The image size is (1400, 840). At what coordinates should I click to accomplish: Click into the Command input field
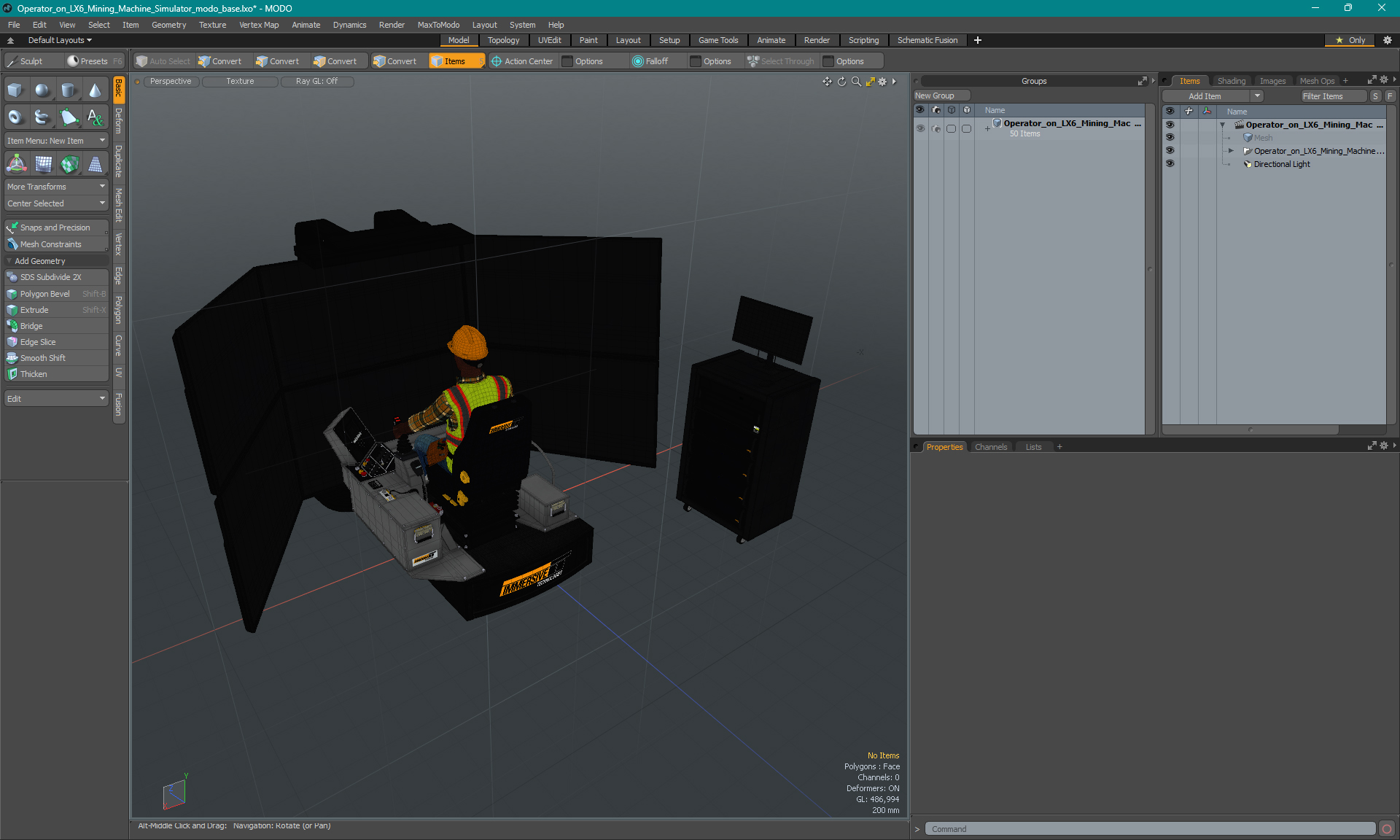(x=1150, y=829)
